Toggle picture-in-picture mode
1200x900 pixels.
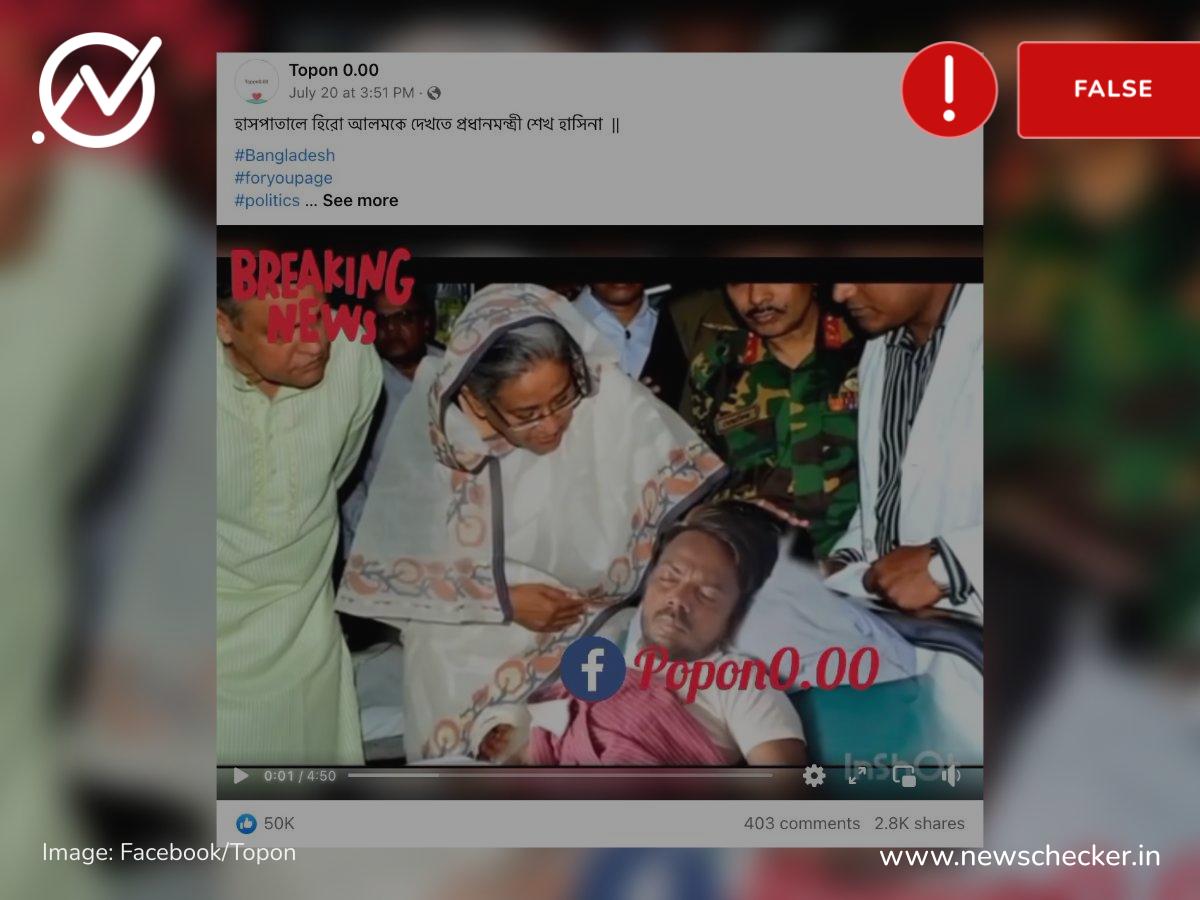pos(904,776)
